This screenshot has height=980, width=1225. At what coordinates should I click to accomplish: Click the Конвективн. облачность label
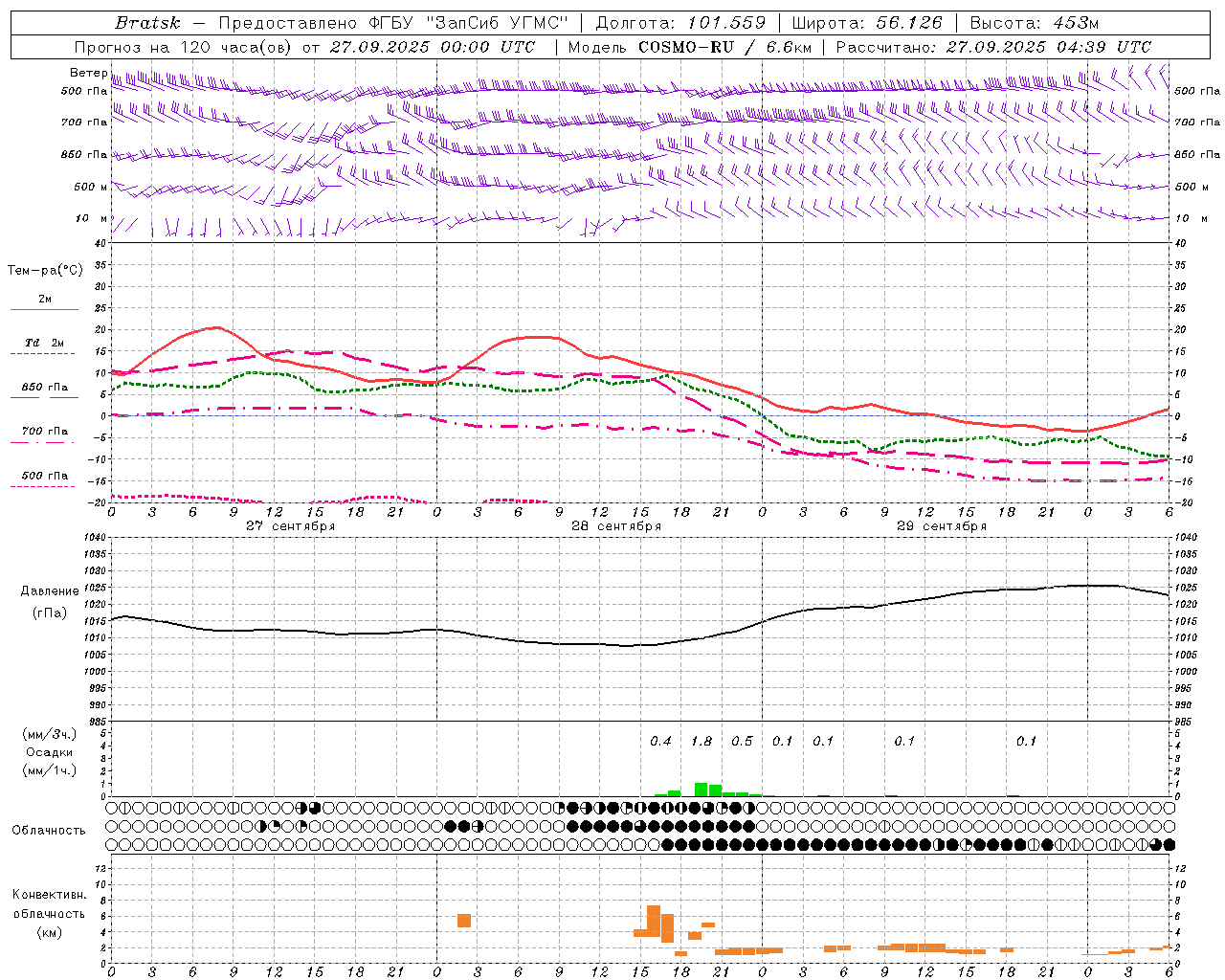coord(49,904)
